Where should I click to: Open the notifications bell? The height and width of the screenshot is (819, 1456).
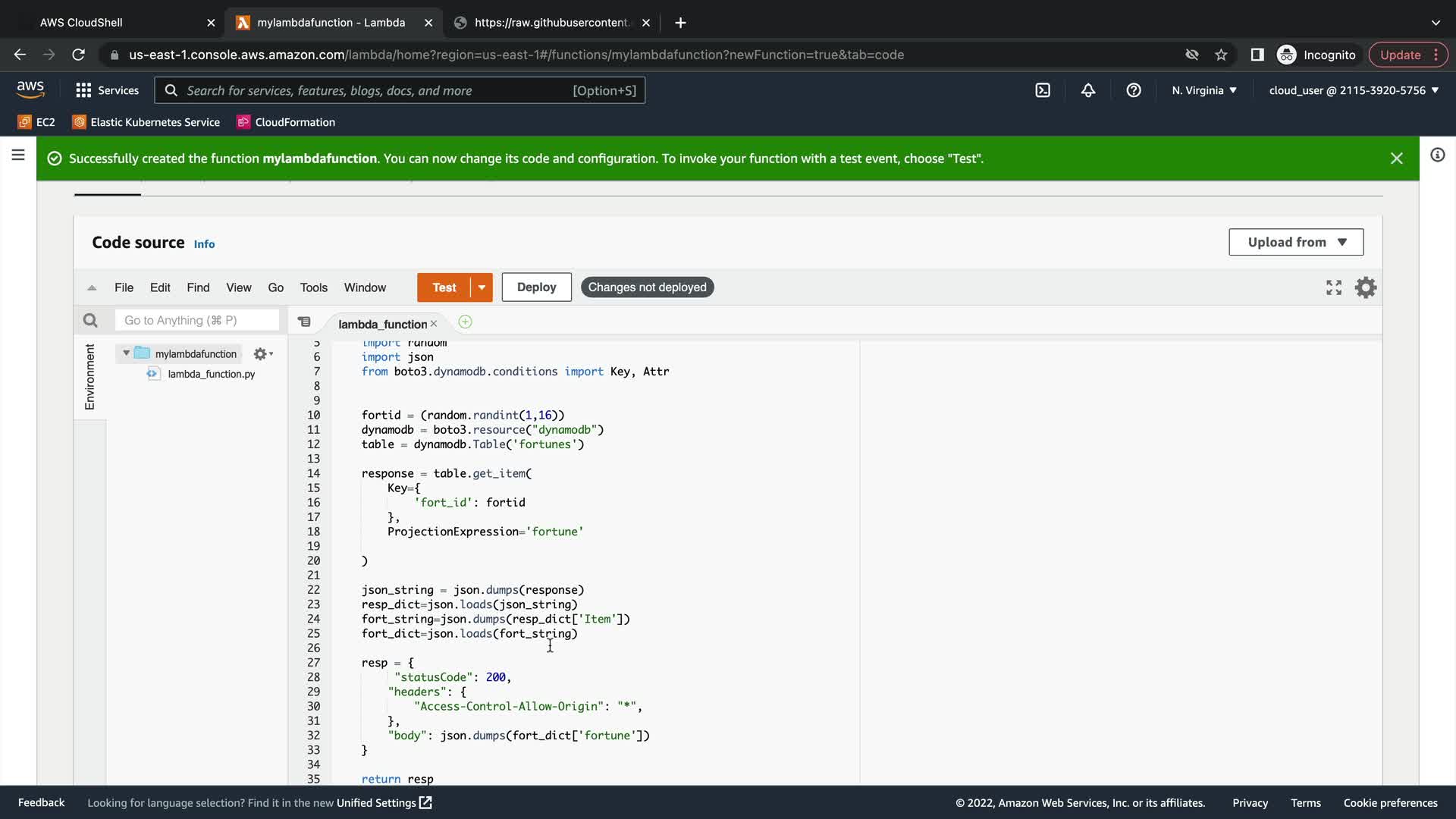pyautogui.click(x=1088, y=90)
